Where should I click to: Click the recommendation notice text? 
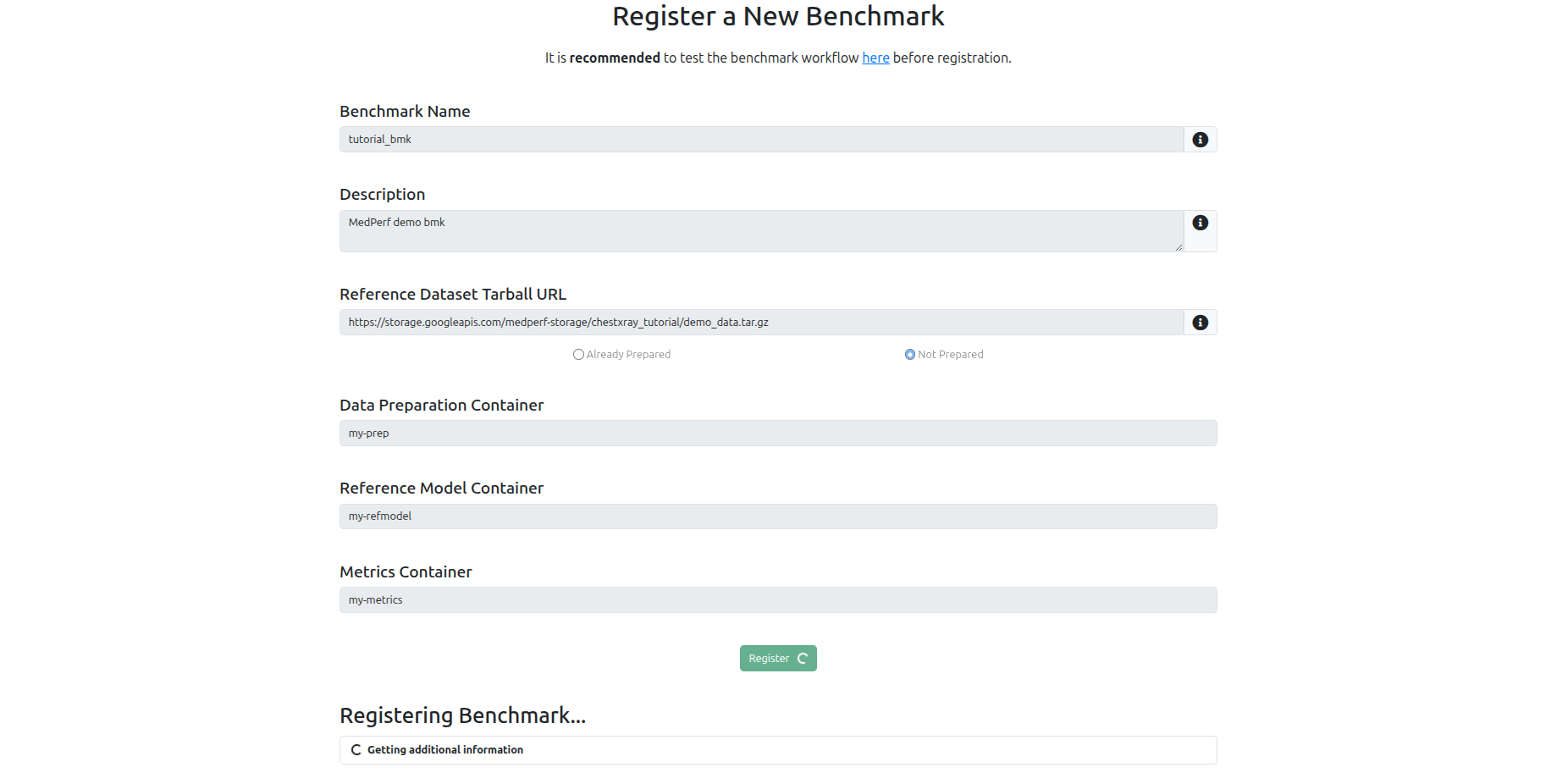point(777,58)
